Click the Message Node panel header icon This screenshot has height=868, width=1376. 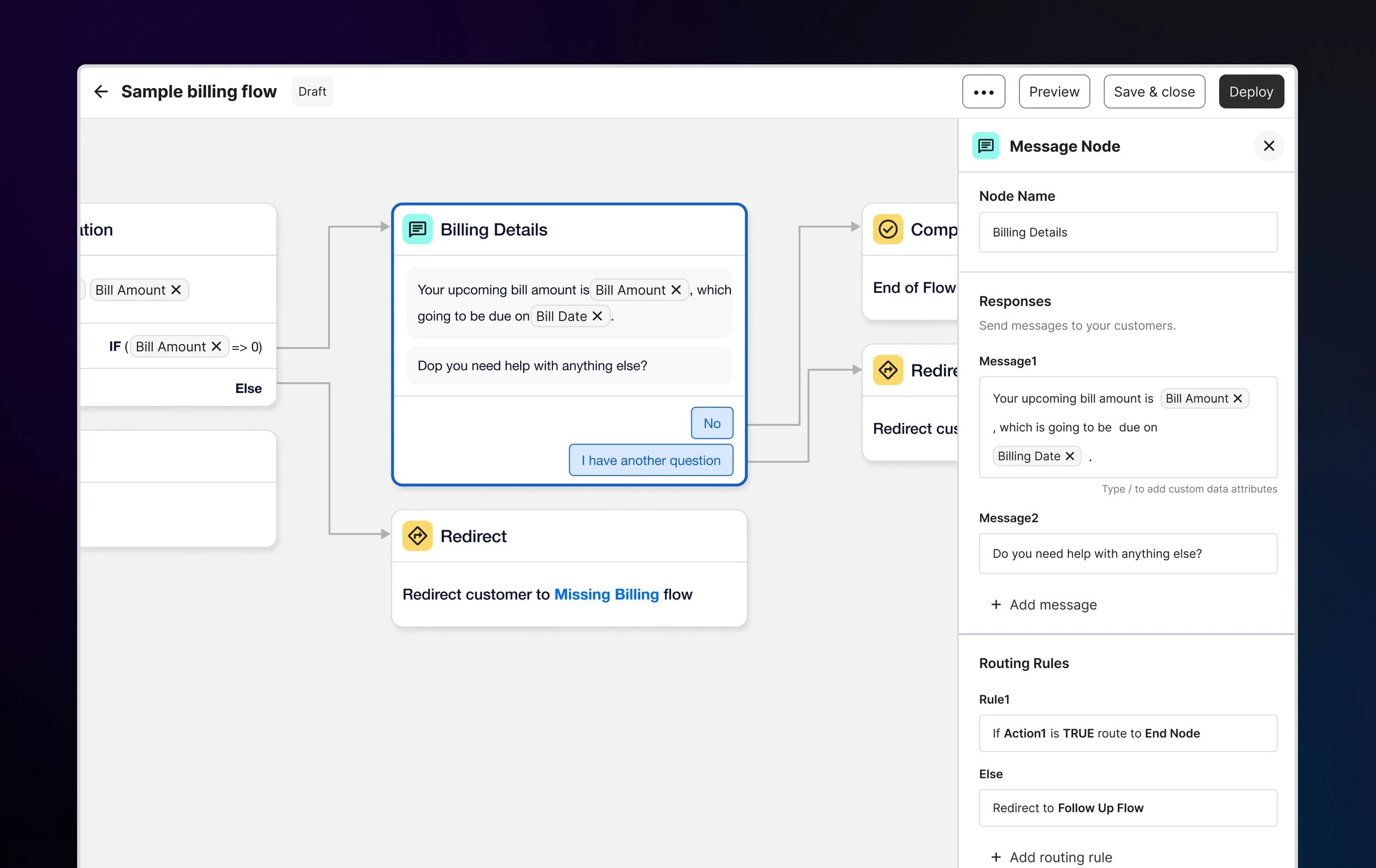pyautogui.click(x=986, y=146)
